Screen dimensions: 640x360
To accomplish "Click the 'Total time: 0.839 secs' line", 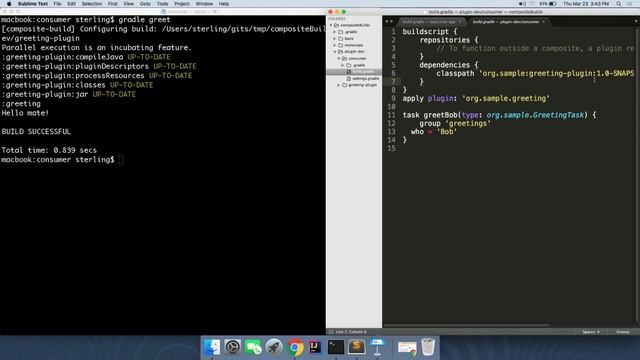I will [49, 150].
